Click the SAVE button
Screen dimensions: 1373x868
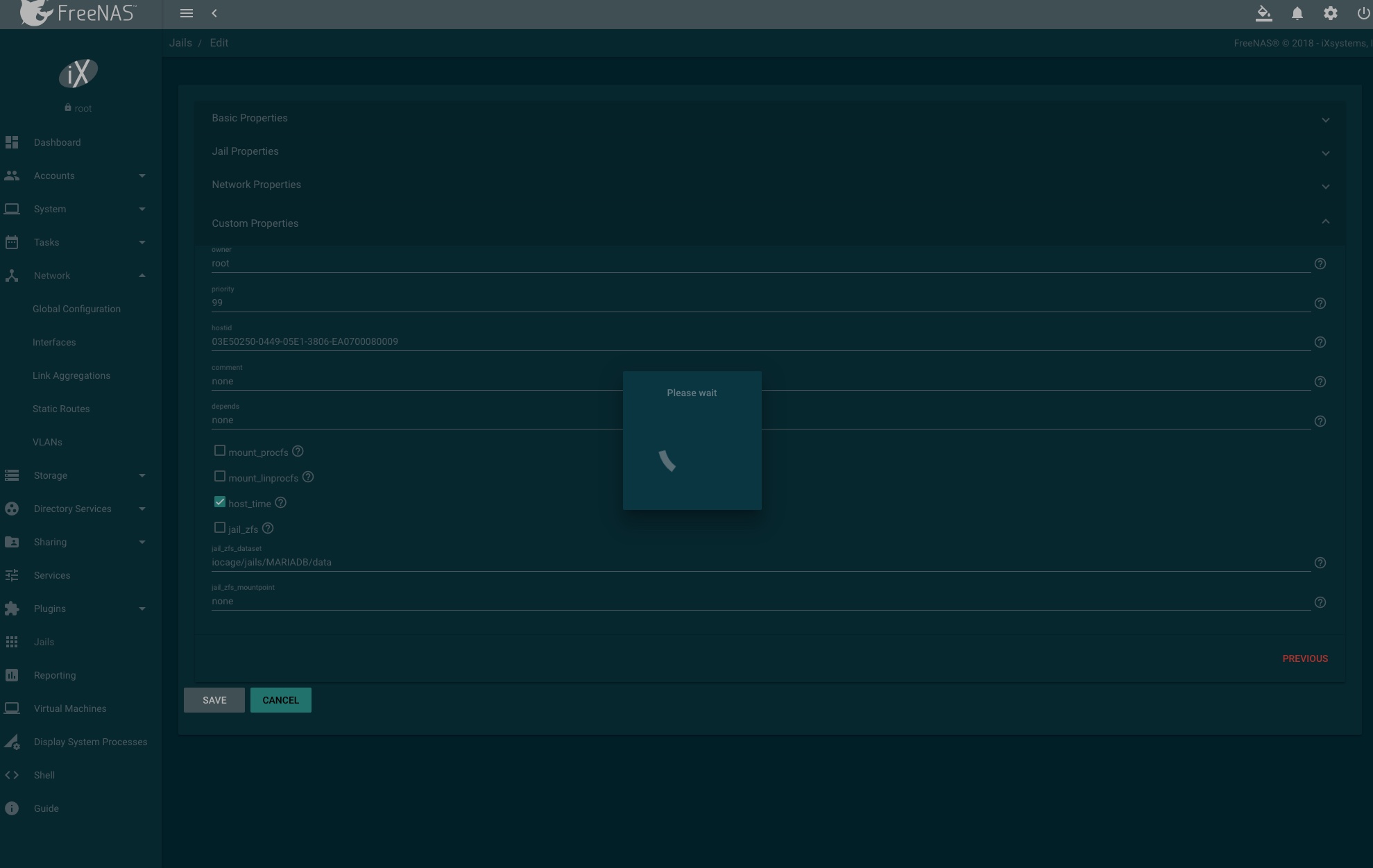point(214,700)
